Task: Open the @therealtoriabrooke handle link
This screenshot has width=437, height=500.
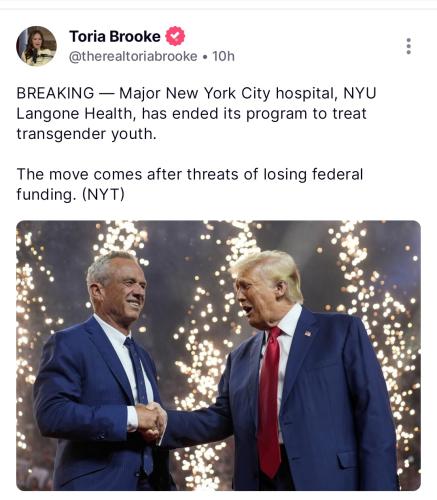Action: tap(133, 56)
